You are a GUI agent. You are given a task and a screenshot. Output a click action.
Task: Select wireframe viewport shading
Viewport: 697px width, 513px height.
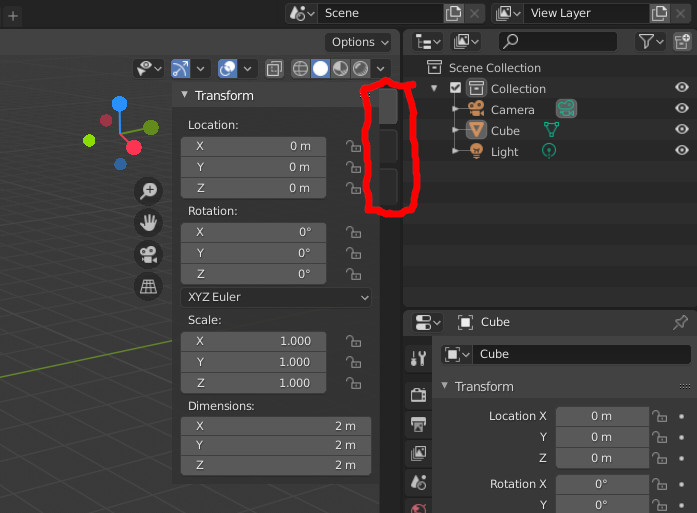tap(300, 69)
